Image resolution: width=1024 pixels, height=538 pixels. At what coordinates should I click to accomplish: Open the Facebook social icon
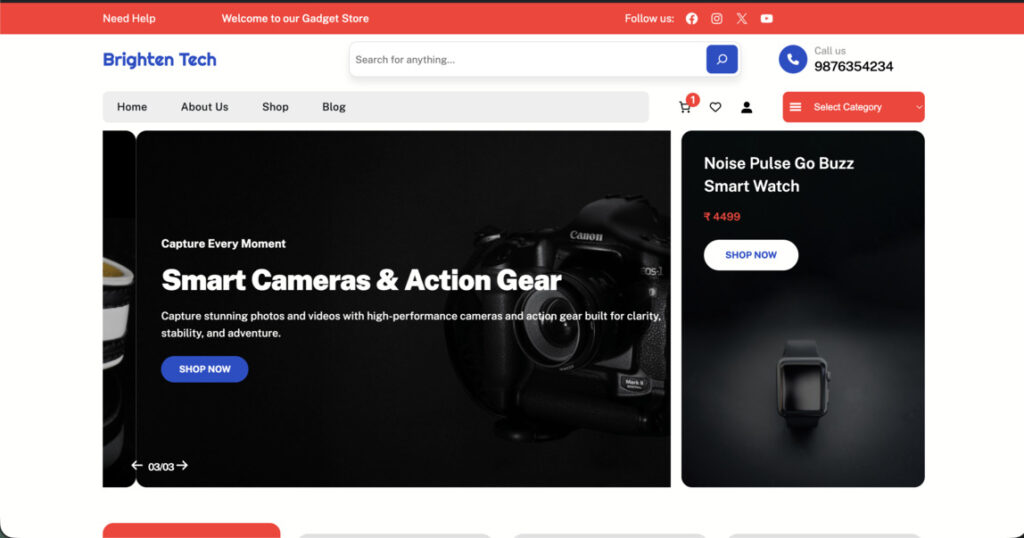click(691, 18)
